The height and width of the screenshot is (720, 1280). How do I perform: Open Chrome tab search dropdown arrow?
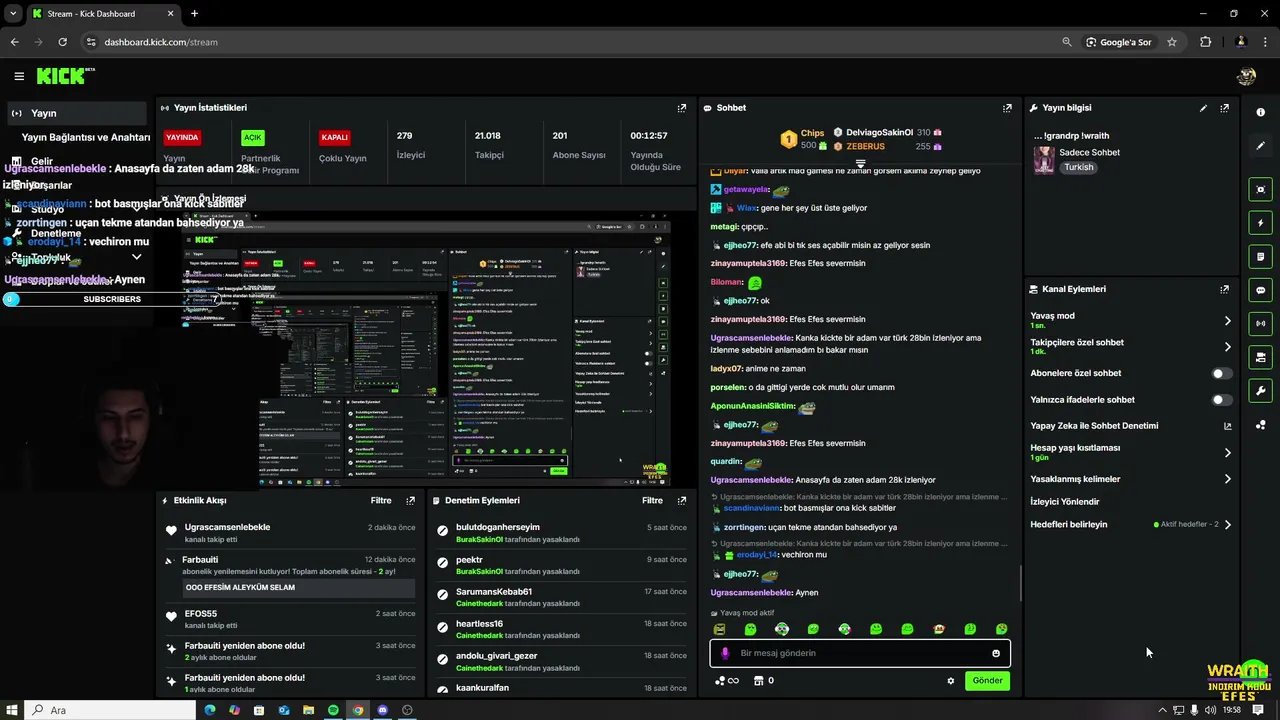(x=13, y=13)
